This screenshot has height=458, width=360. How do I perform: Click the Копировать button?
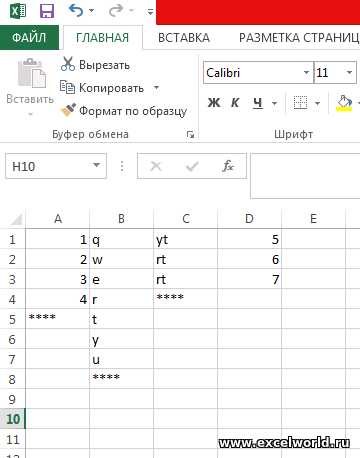click(x=102, y=88)
